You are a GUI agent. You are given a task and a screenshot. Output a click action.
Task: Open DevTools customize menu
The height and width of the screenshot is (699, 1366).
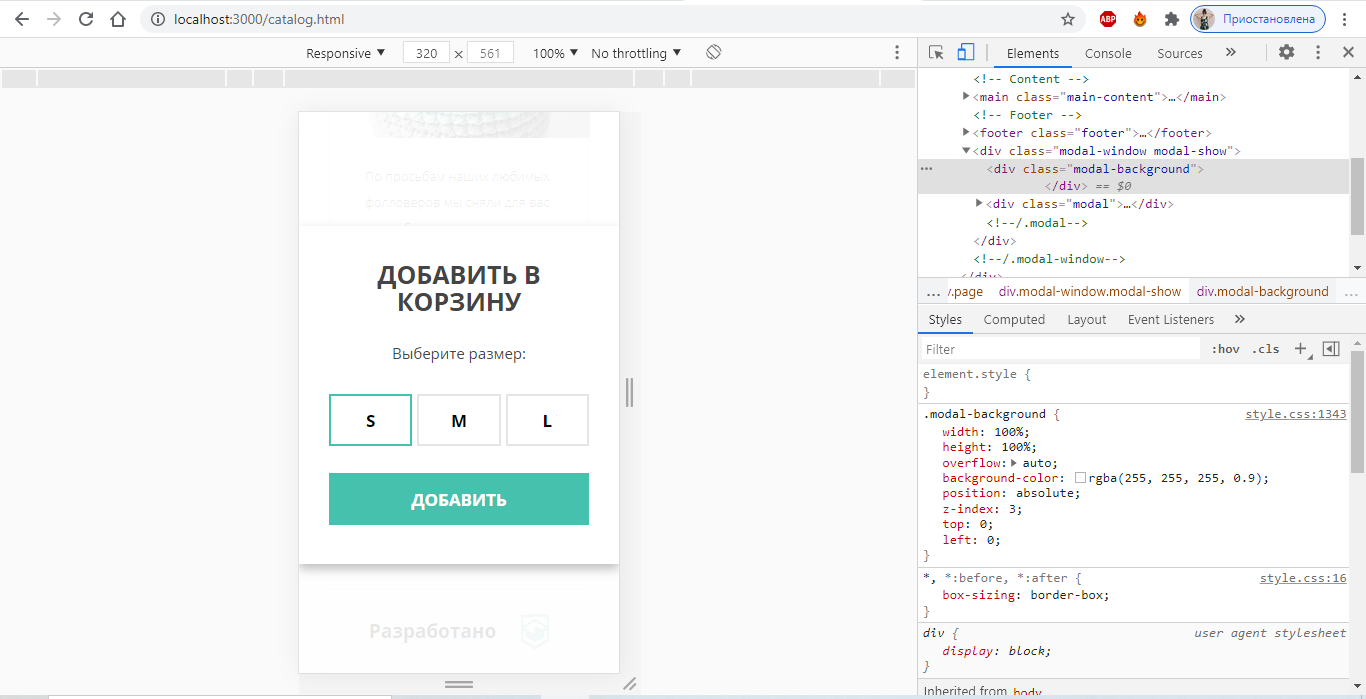coord(1318,53)
